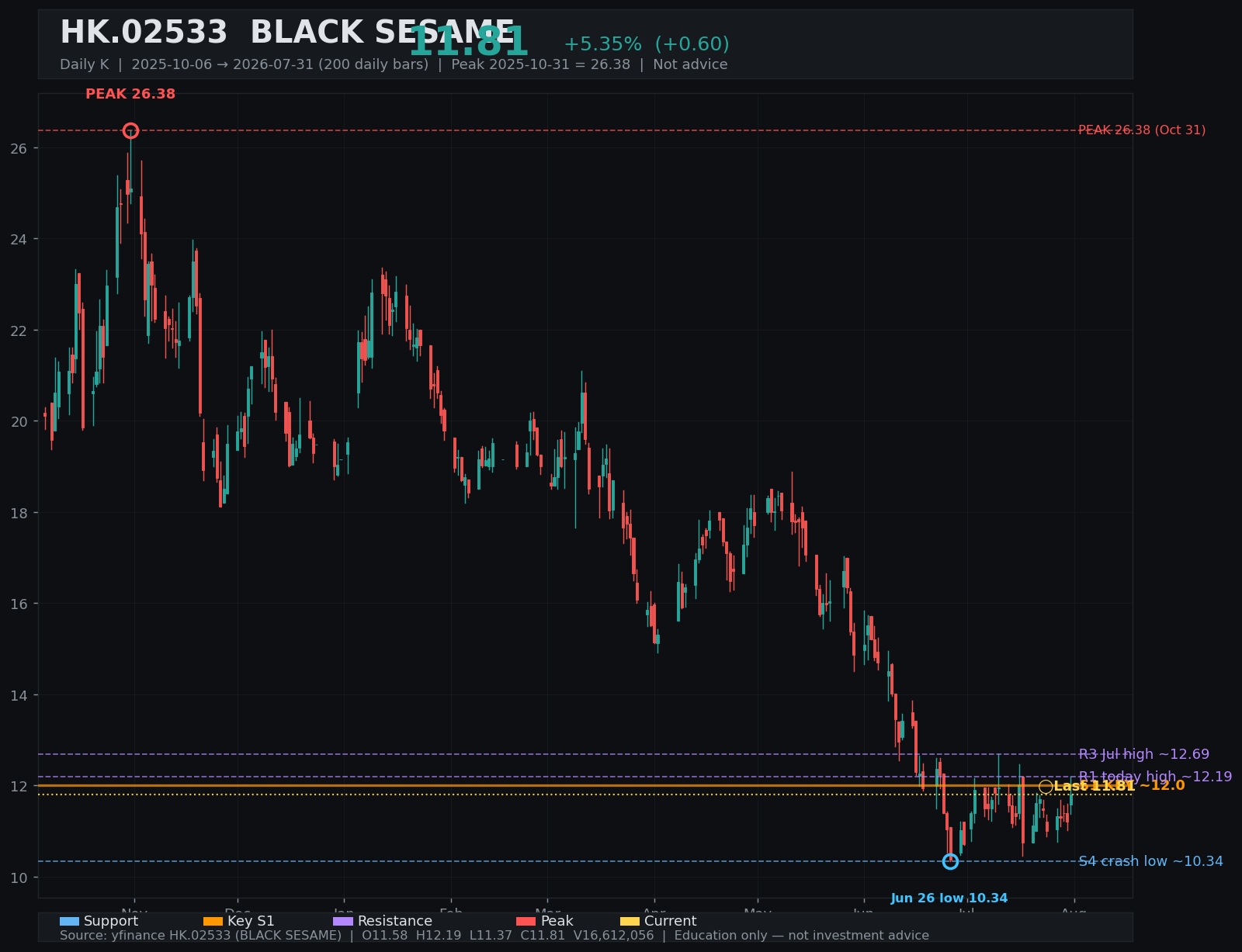Select the blue Jun 26 low circle marker
Viewport: 1242px width, 952px height.
tap(950, 861)
